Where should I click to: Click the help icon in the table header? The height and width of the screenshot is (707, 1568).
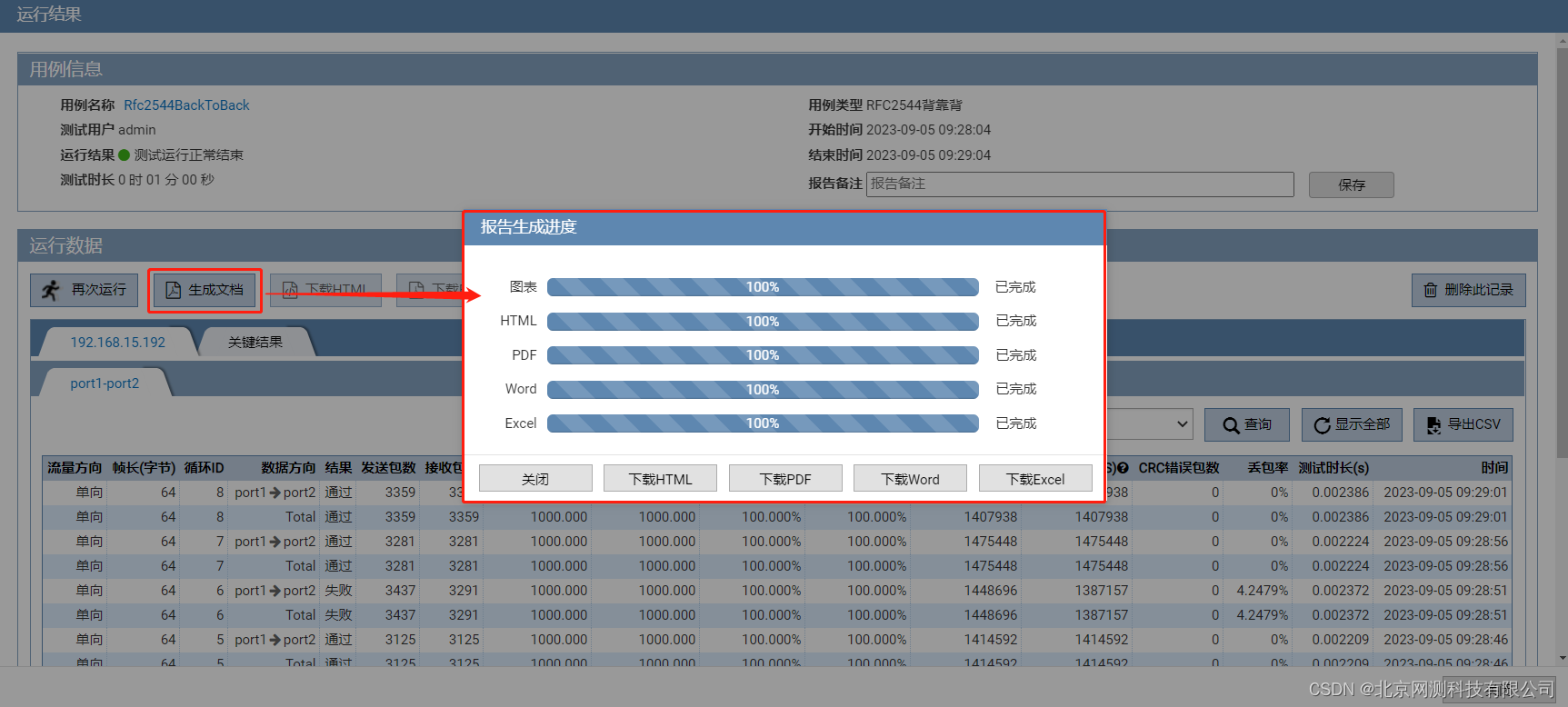[1123, 468]
